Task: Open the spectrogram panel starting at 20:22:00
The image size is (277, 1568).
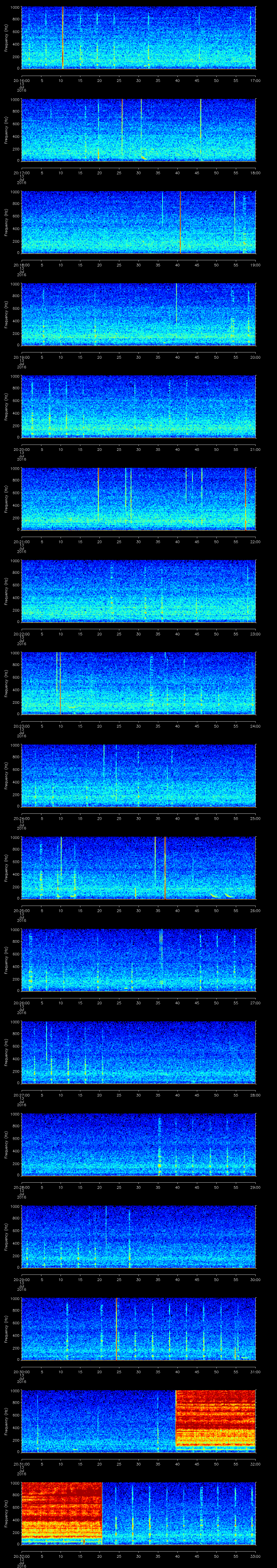Action: 138,591
